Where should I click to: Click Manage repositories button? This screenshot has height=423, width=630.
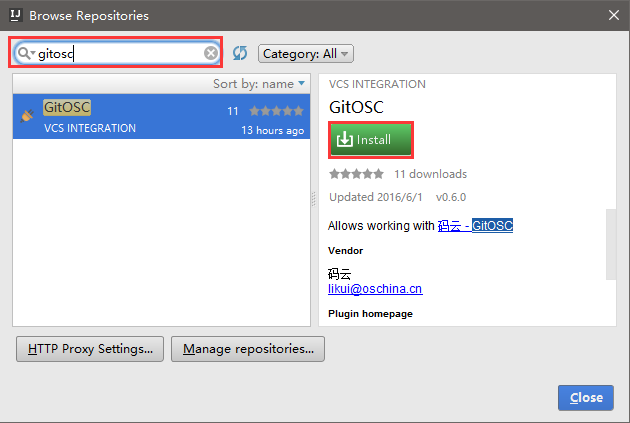coord(248,349)
